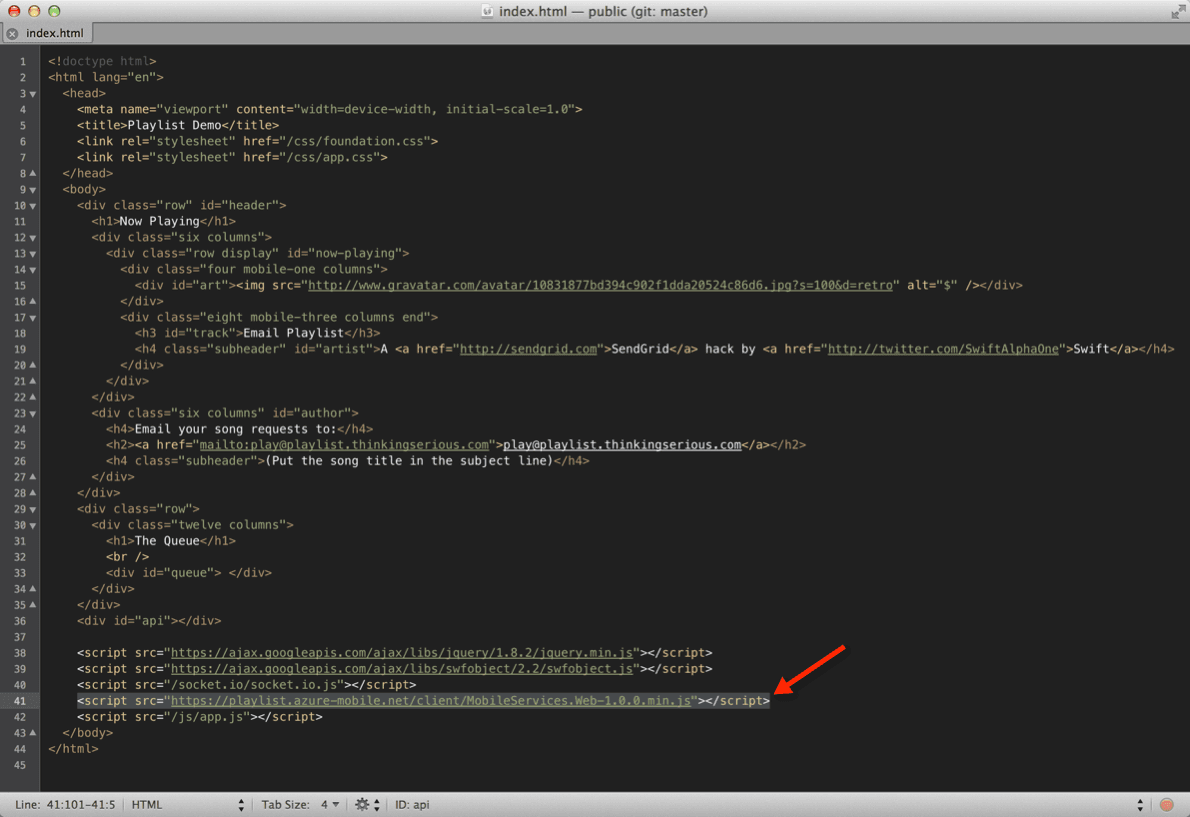The height and width of the screenshot is (817, 1190).
Task: Close the index.html tab via its x icon
Action: [11, 31]
